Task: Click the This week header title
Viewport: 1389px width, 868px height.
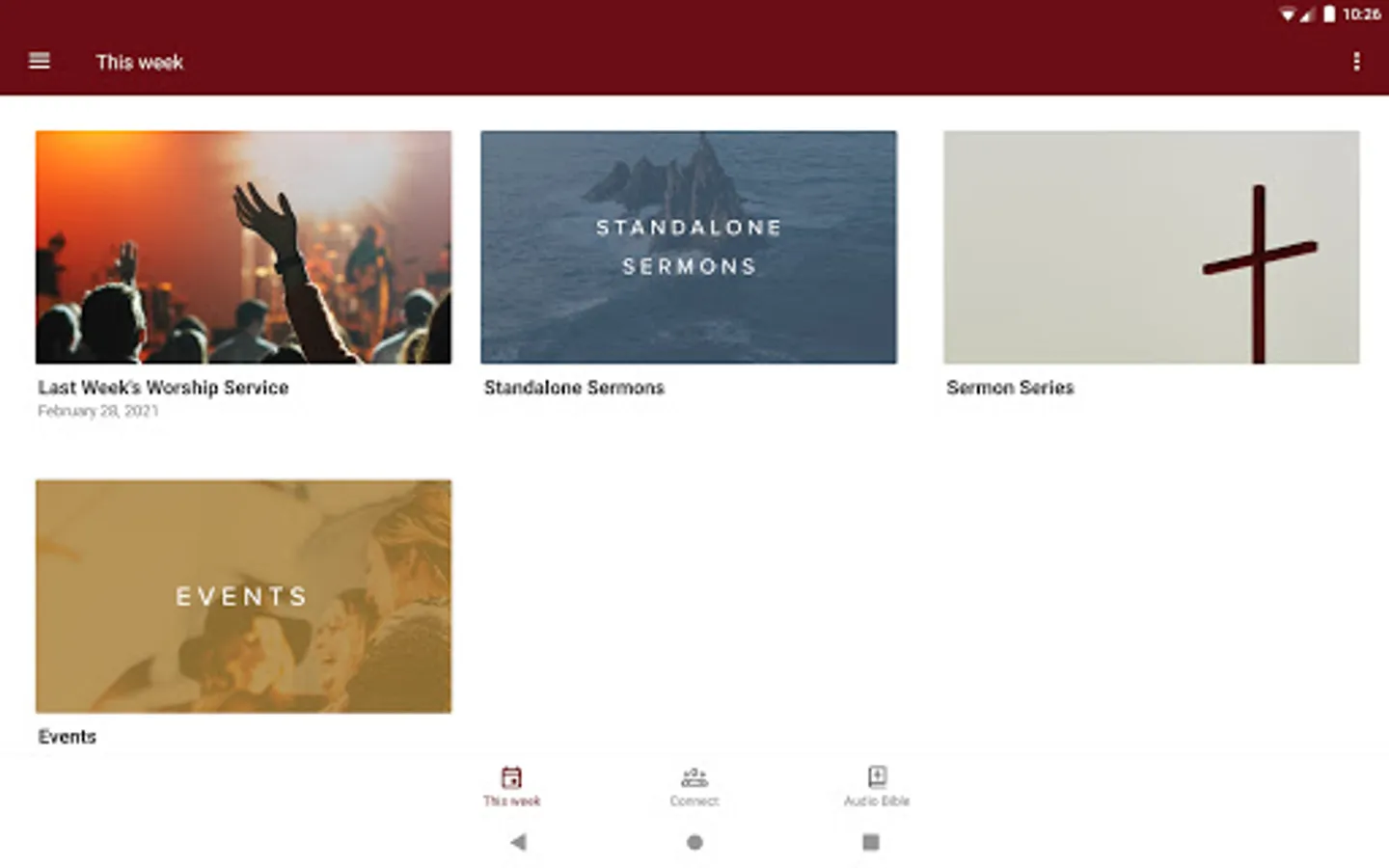Action: click(x=140, y=62)
